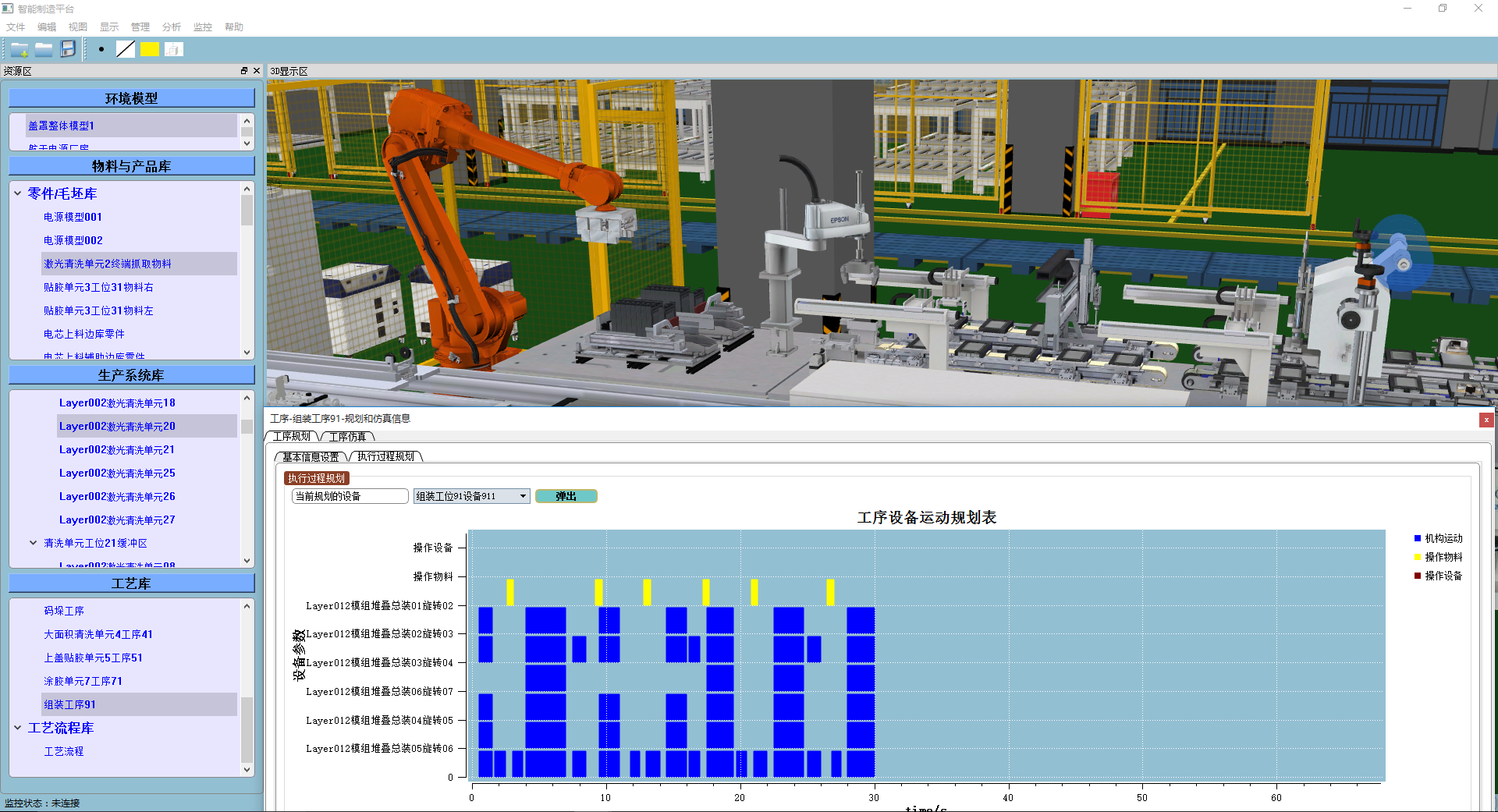The image size is (1498, 812).
Task: Collapse the 零件/毛坯库 tree node
Action: tap(18, 193)
